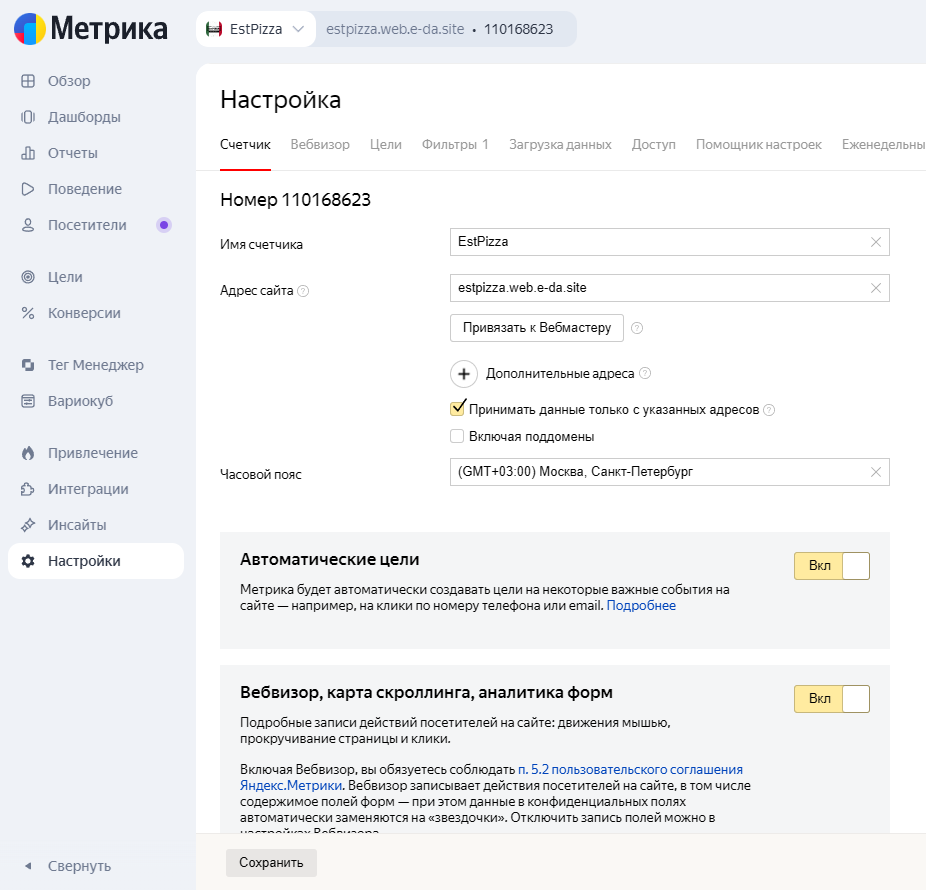The height and width of the screenshot is (890, 926).
Task: Click help icon beside Принимать данные только
Action: click(x=769, y=410)
